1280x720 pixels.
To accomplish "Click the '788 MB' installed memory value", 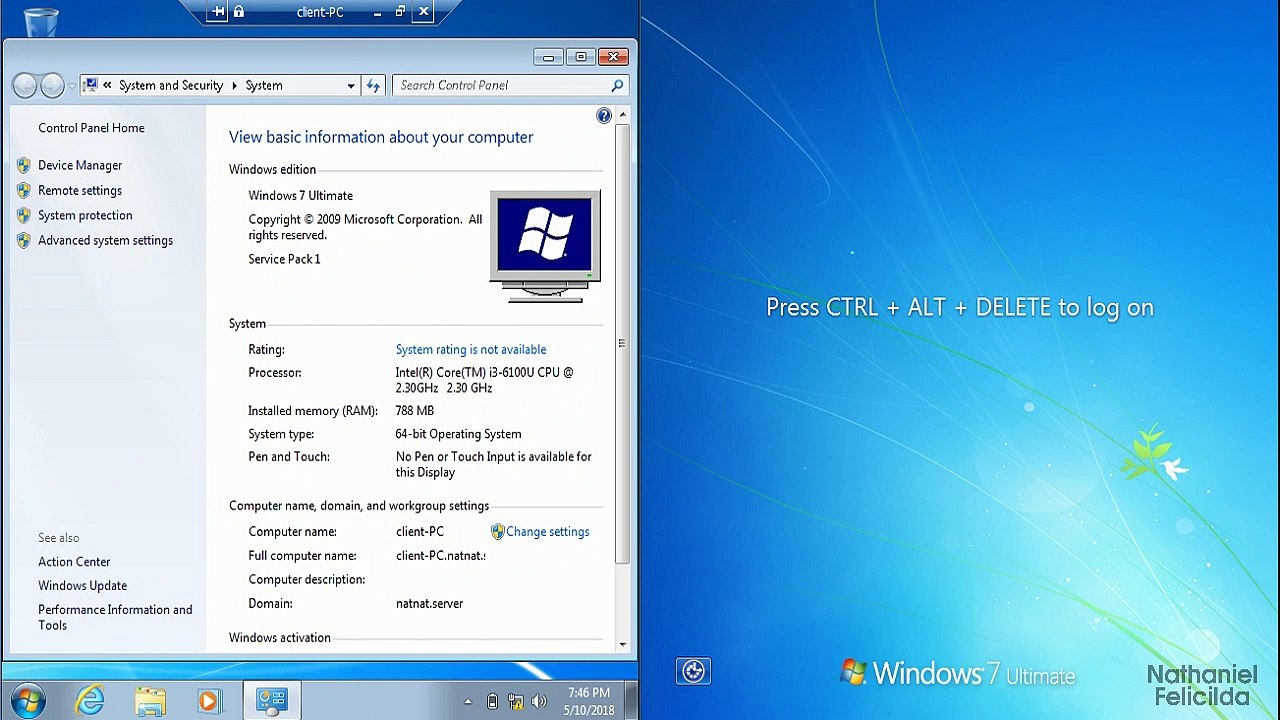I will tap(414, 411).
